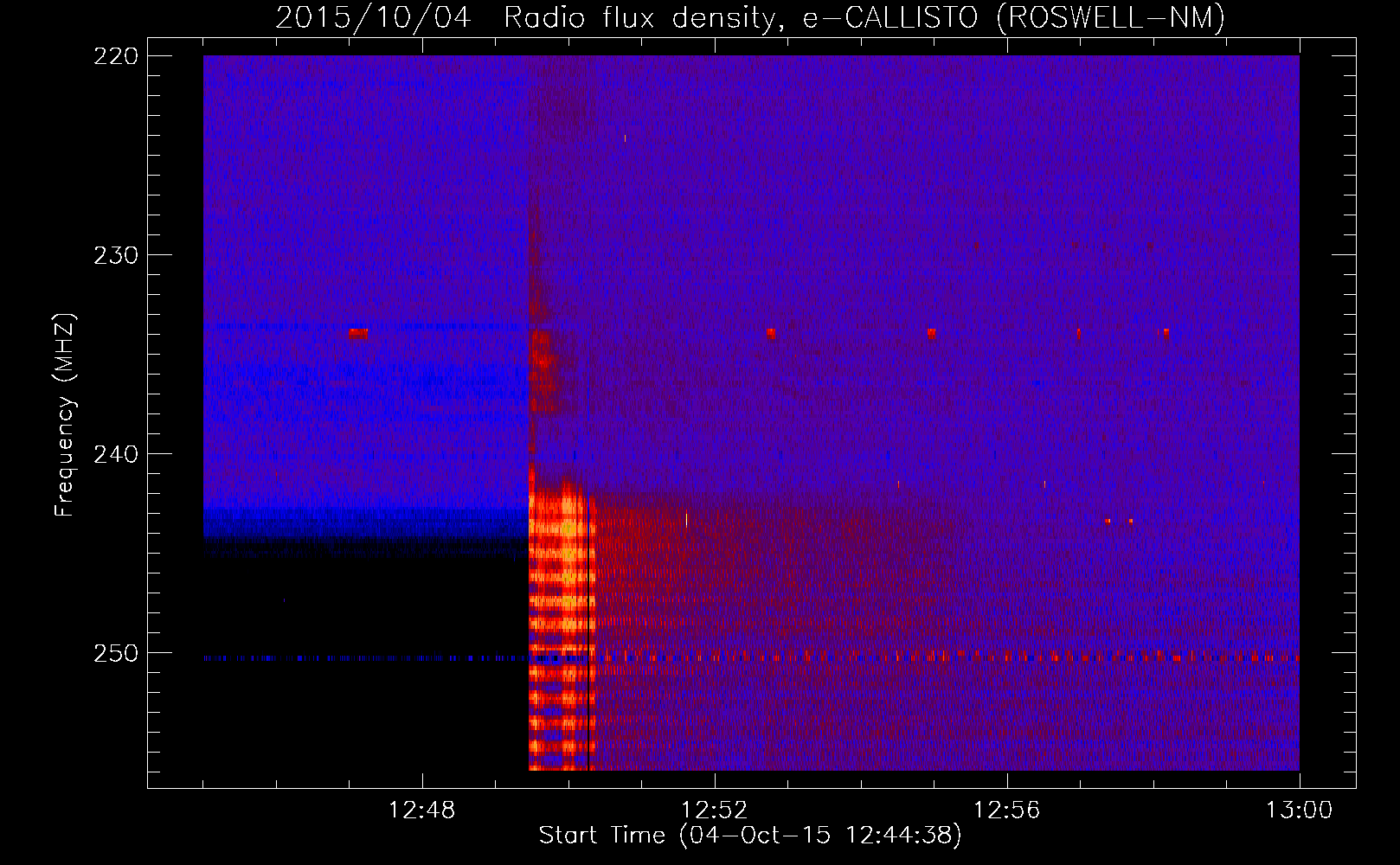Image resolution: width=1400 pixels, height=865 pixels.
Task: Click the 'Frequency (MHZ)' axis label
Action: [x=65, y=414]
